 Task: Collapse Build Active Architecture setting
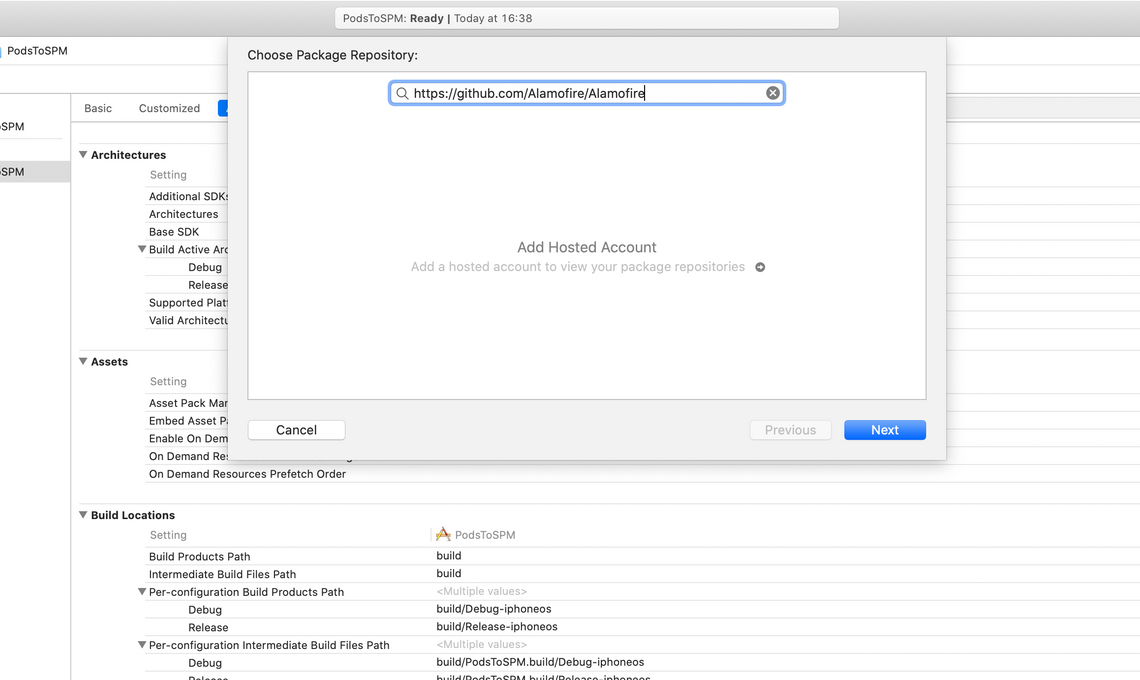click(142, 249)
